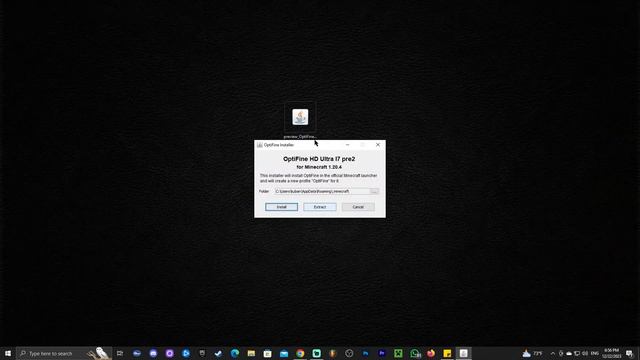Screen dimensions: 640x360
Task: Open the volume control in the tray
Action: (585, 353)
